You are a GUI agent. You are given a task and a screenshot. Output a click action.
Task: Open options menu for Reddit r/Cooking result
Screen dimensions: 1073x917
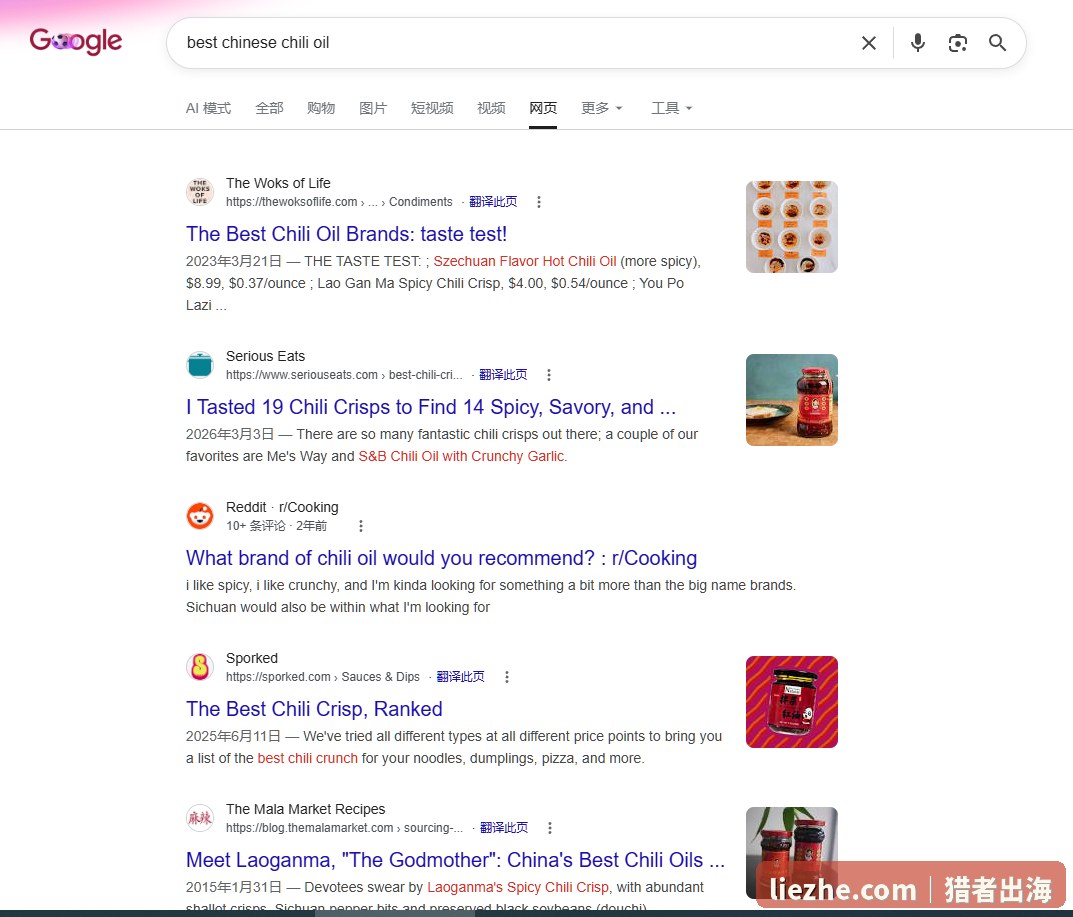pos(361,526)
